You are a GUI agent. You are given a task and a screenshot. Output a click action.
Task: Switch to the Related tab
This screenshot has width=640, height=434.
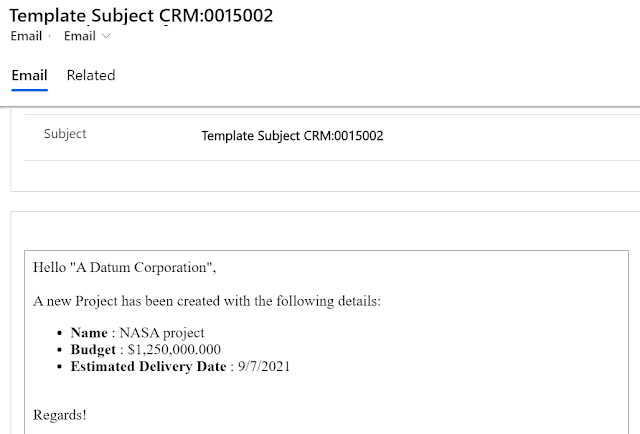(91, 75)
